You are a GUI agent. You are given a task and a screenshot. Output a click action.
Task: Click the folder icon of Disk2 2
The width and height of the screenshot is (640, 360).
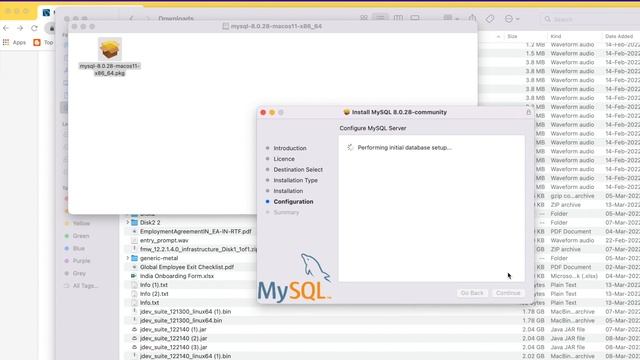coord(134,222)
